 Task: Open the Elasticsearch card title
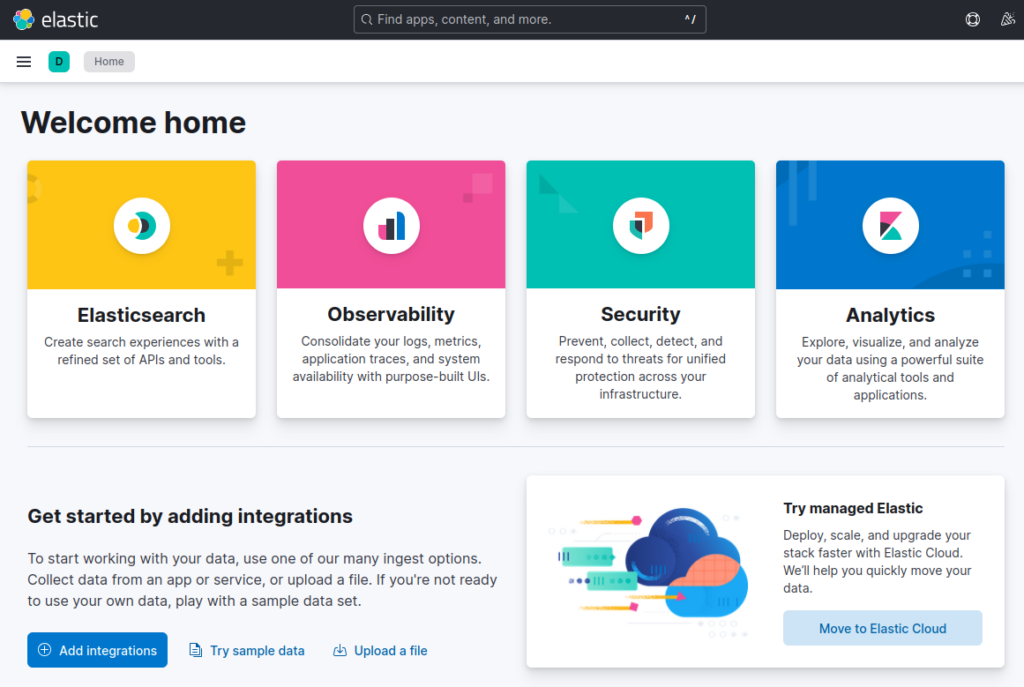142,315
